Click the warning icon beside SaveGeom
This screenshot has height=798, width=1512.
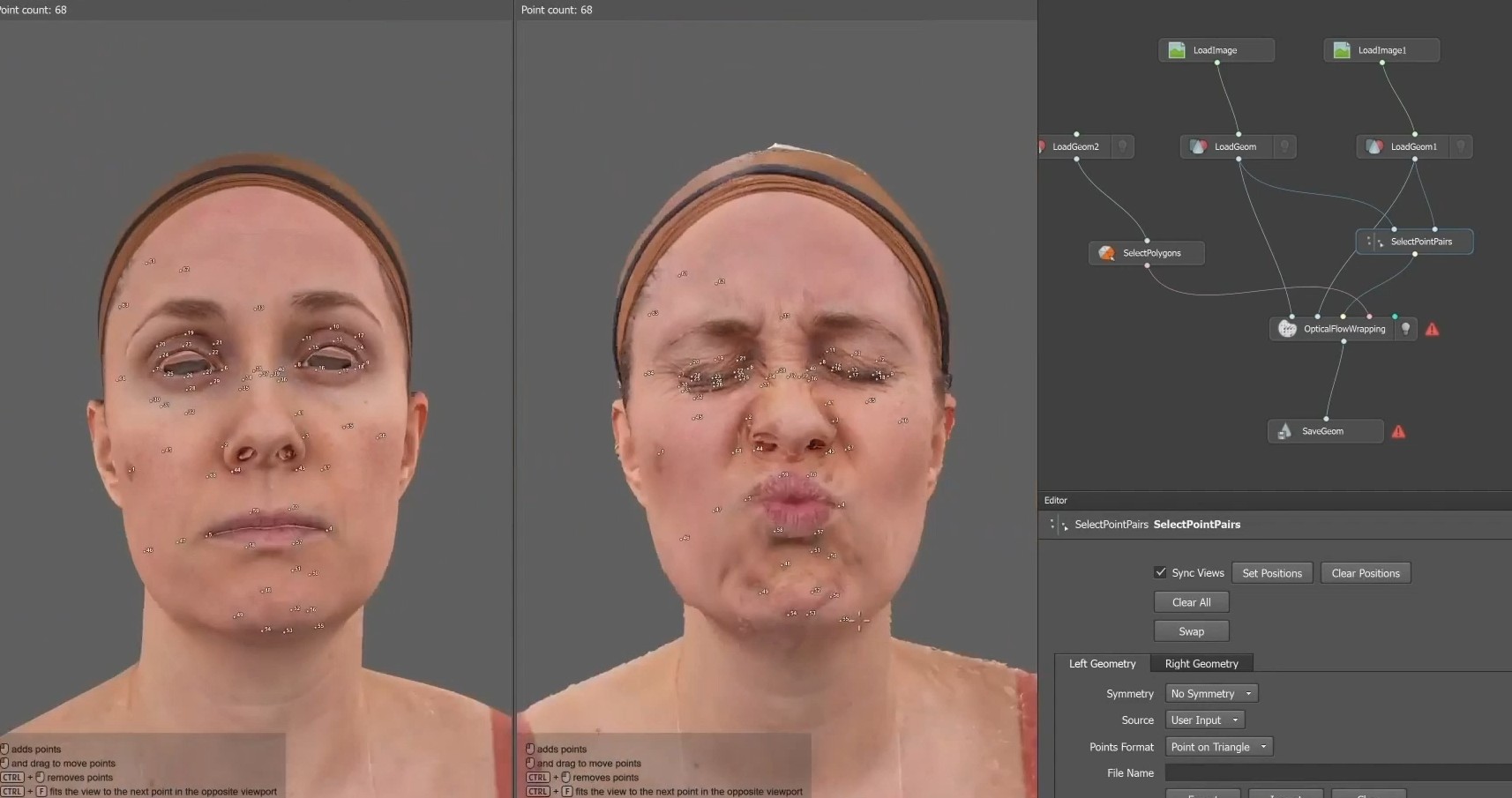[x=1398, y=431]
